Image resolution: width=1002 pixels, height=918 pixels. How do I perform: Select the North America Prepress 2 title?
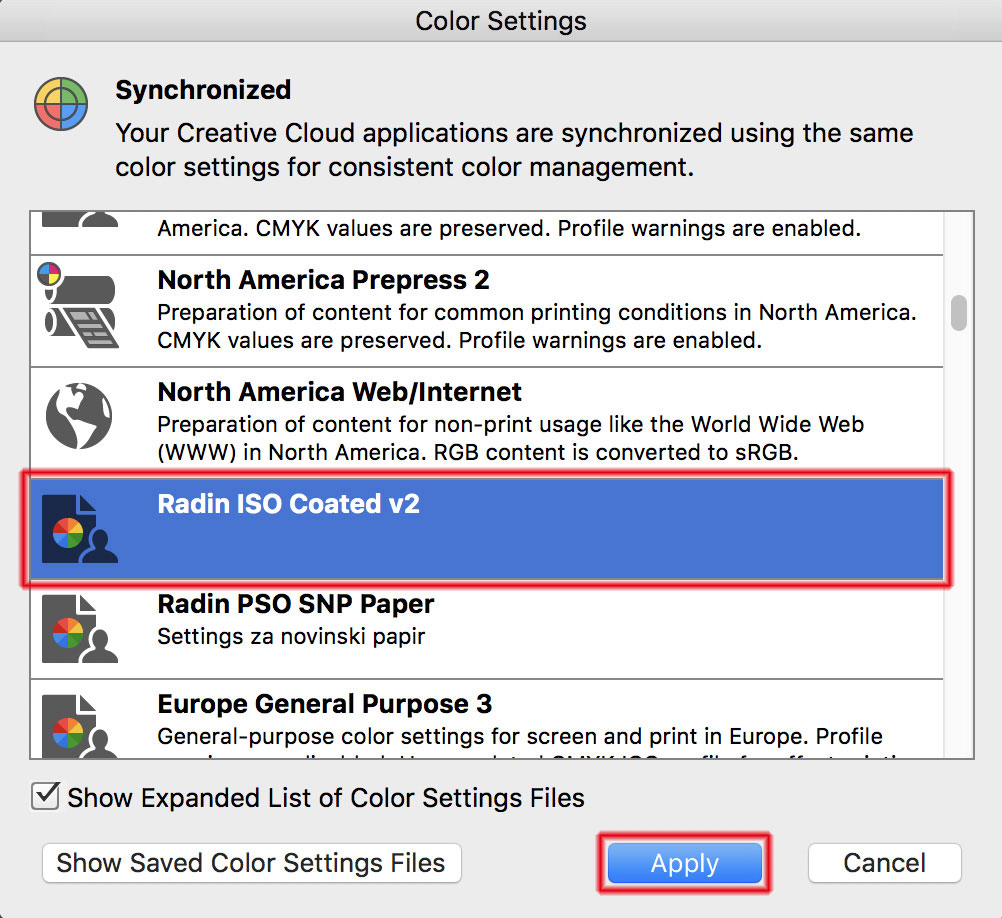pyautogui.click(x=323, y=280)
